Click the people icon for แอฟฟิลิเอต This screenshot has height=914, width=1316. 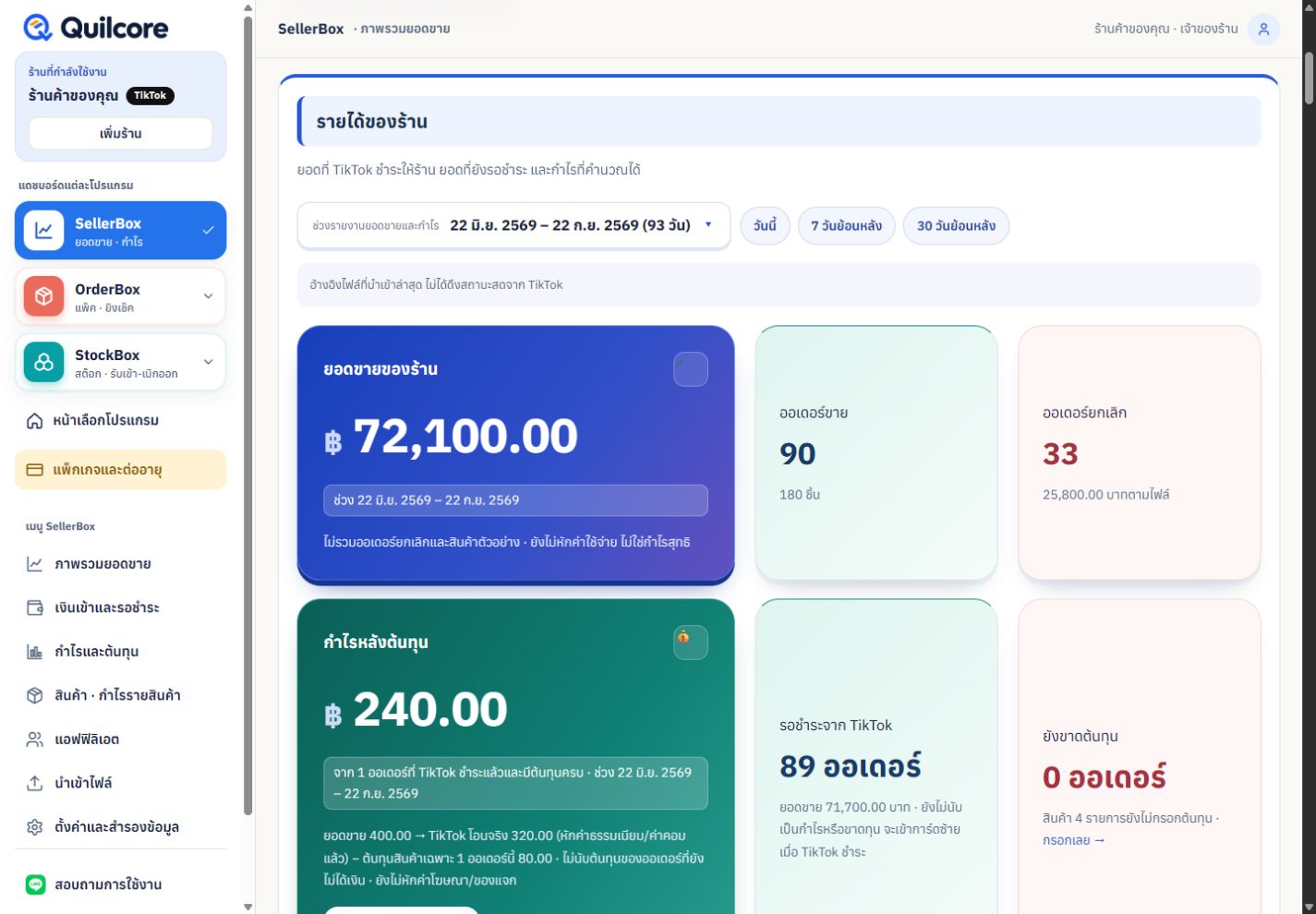click(x=34, y=740)
